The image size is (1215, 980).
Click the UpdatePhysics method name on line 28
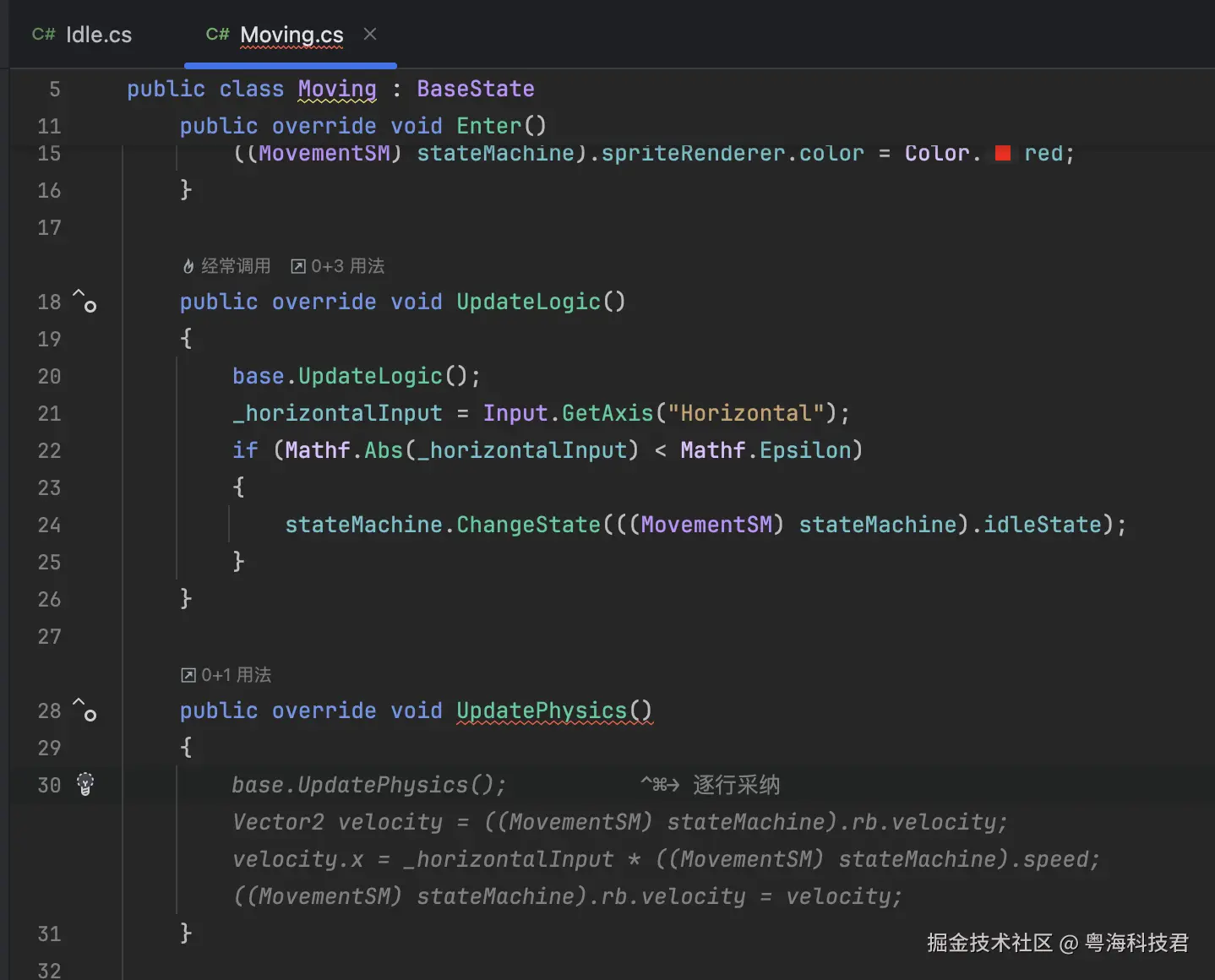(x=542, y=710)
